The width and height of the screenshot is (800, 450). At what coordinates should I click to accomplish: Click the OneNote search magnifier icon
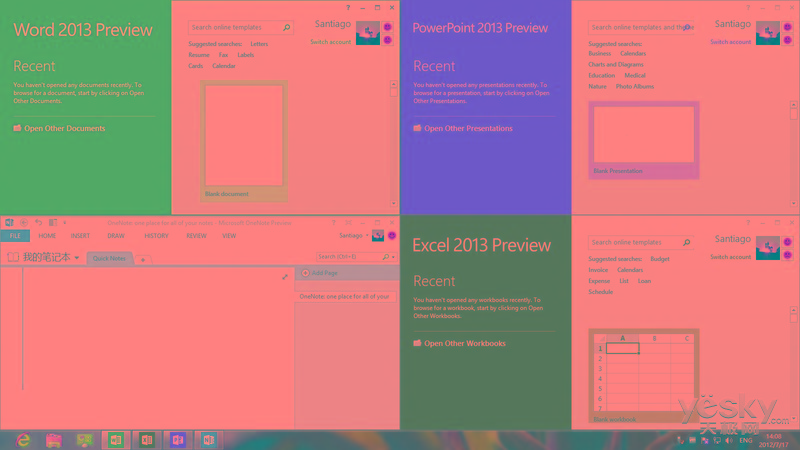click(x=386, y=257)
